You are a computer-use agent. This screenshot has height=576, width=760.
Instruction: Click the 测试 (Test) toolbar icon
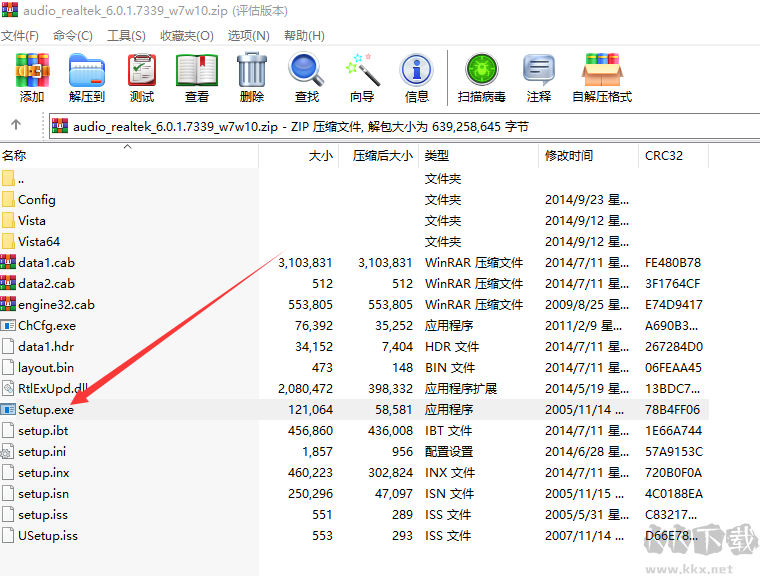click(x=142, y=70)
